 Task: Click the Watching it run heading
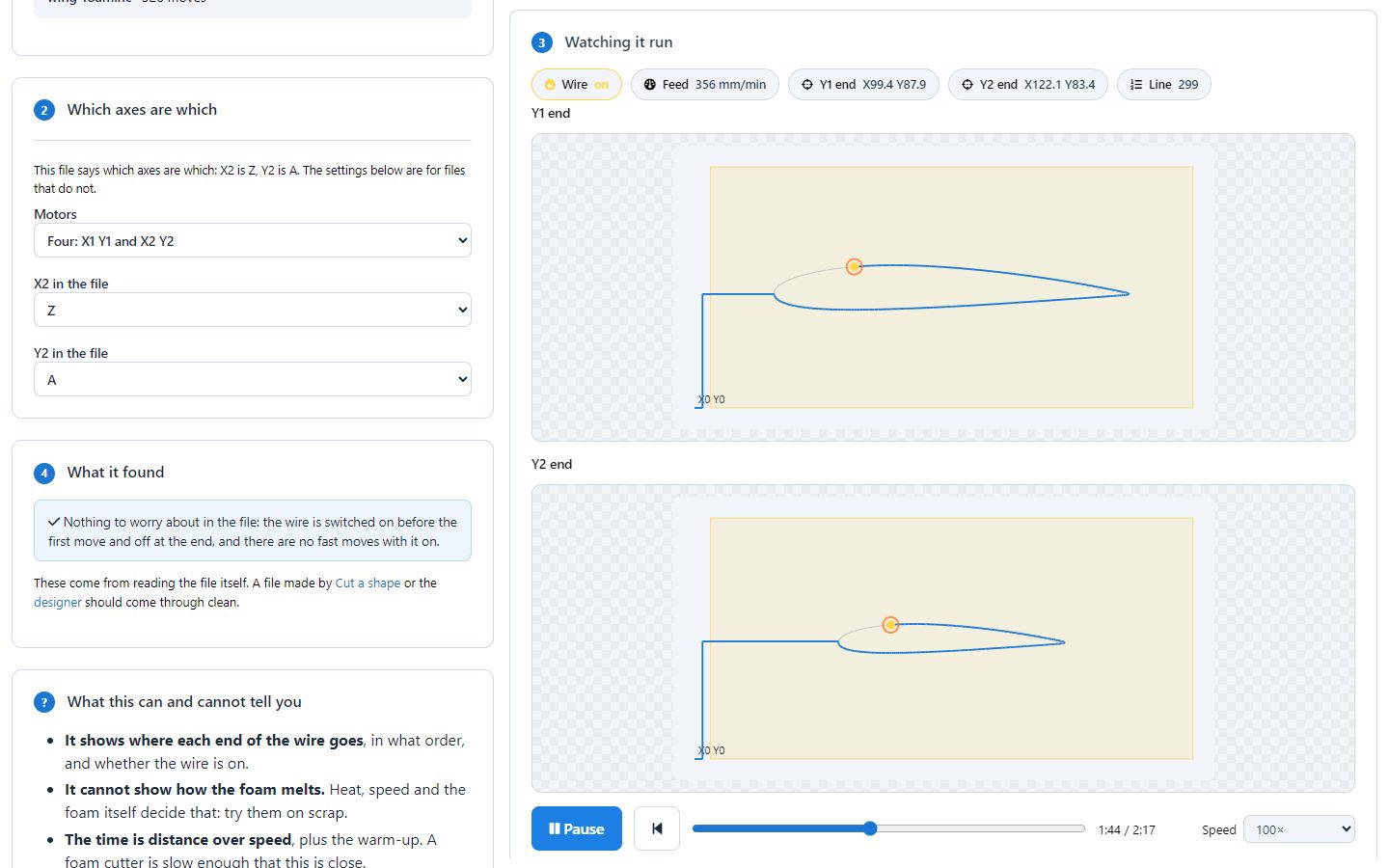point(618,42)
